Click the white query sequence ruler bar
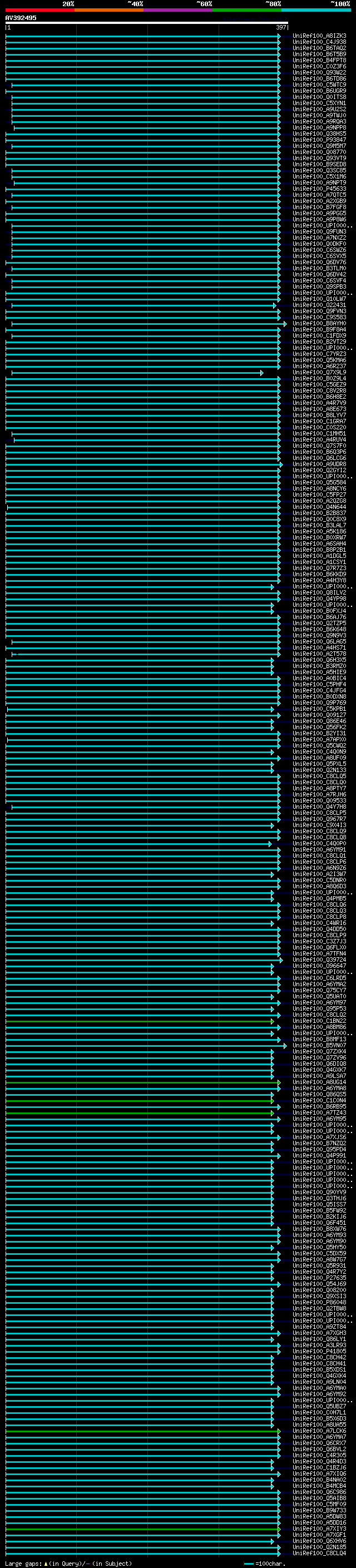 click(147, 22)
